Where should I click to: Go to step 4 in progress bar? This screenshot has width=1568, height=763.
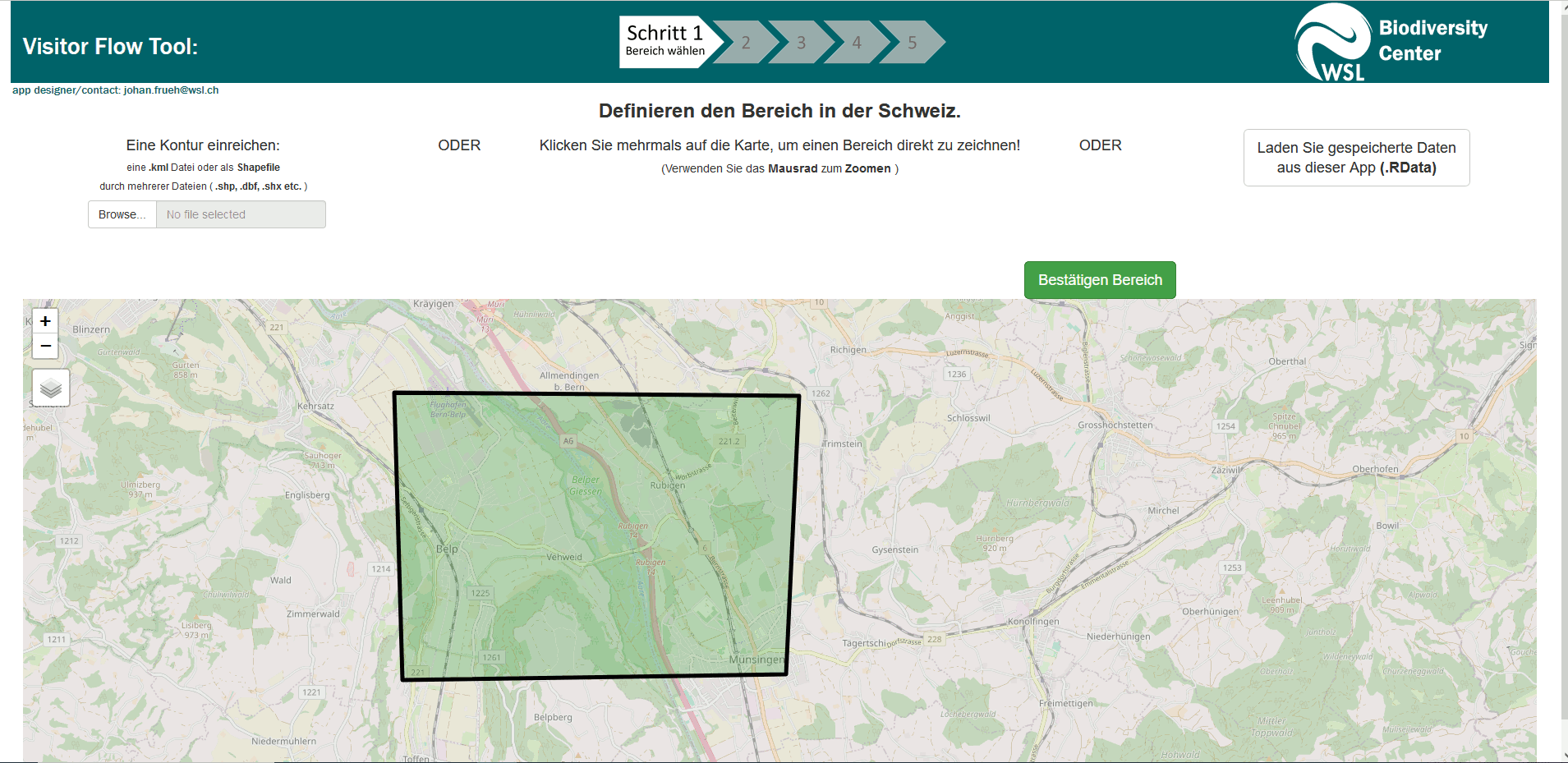(856, 43)
